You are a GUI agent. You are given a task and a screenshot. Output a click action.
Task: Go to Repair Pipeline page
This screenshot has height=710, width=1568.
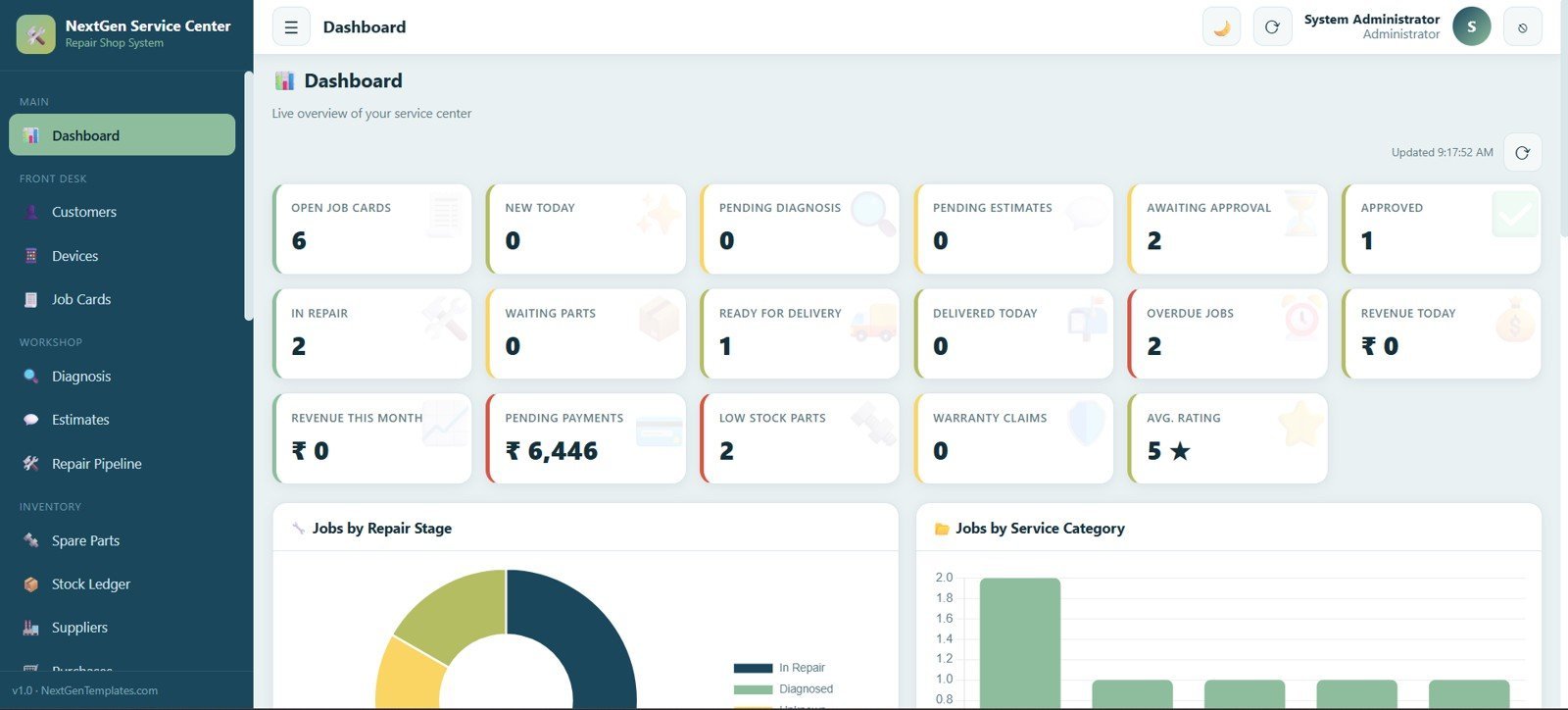122,464
